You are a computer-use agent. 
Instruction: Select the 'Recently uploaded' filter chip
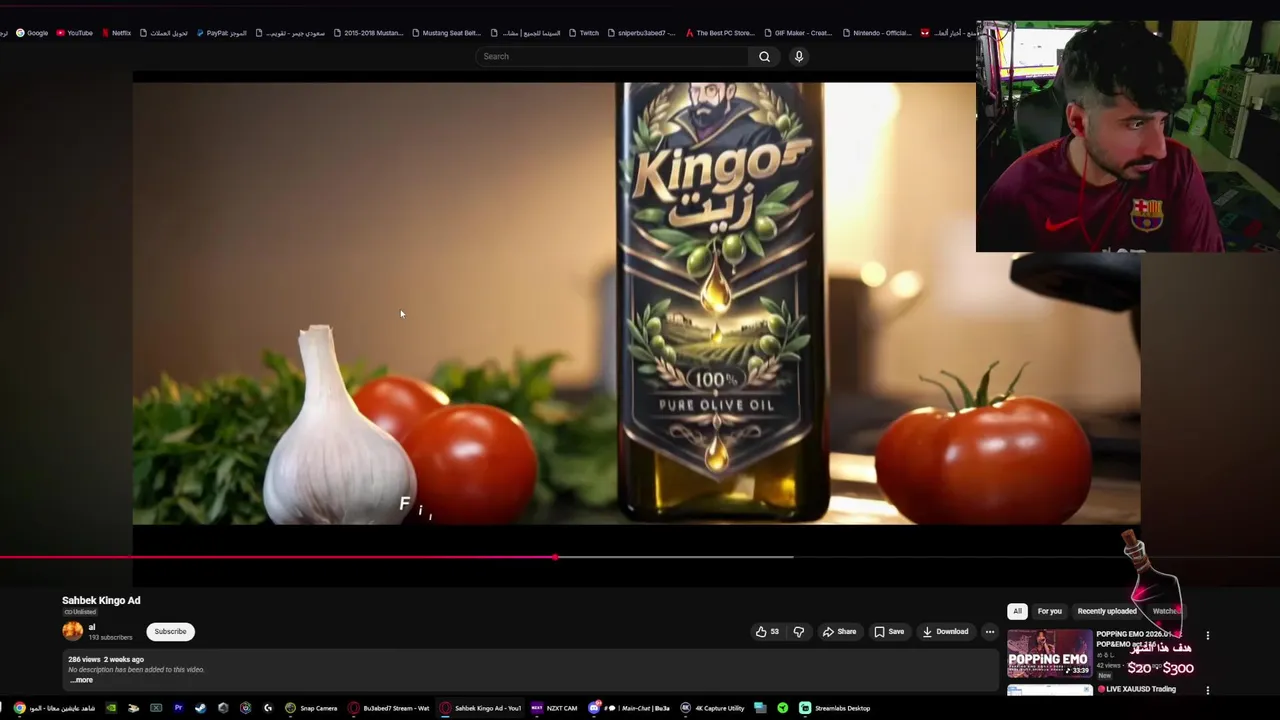pyautogui.click(x=1107, y=611)
